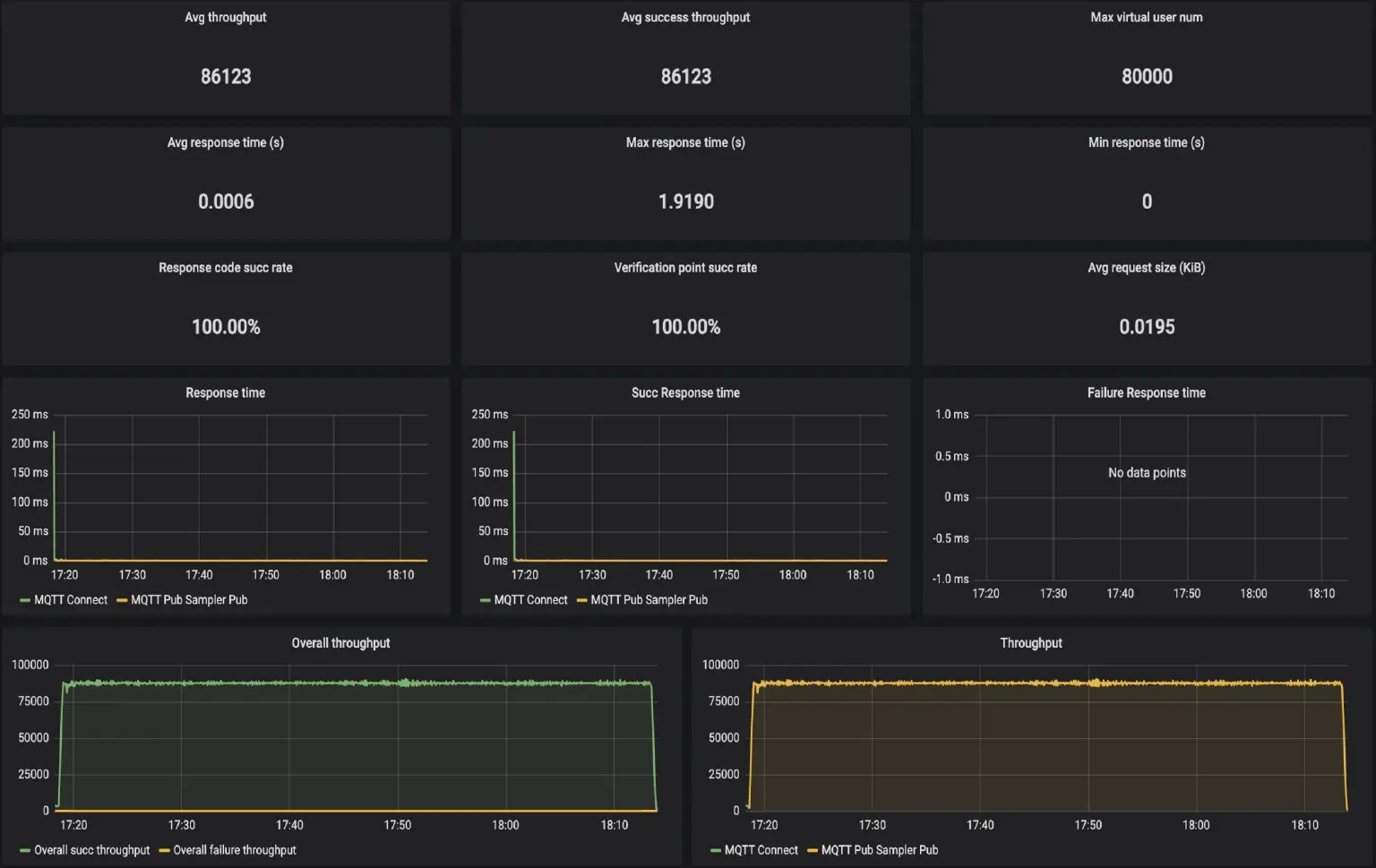1376x868 pixels.
Task: Click the Avg success throughput panel title
Action: [x=685, y=17]
